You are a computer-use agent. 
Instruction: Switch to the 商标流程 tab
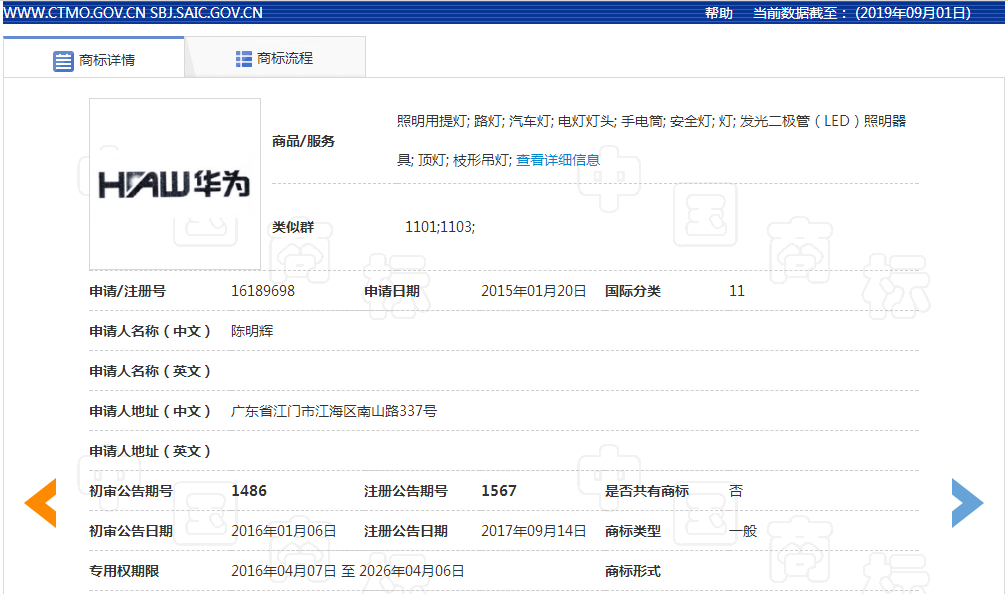point(275,58)
